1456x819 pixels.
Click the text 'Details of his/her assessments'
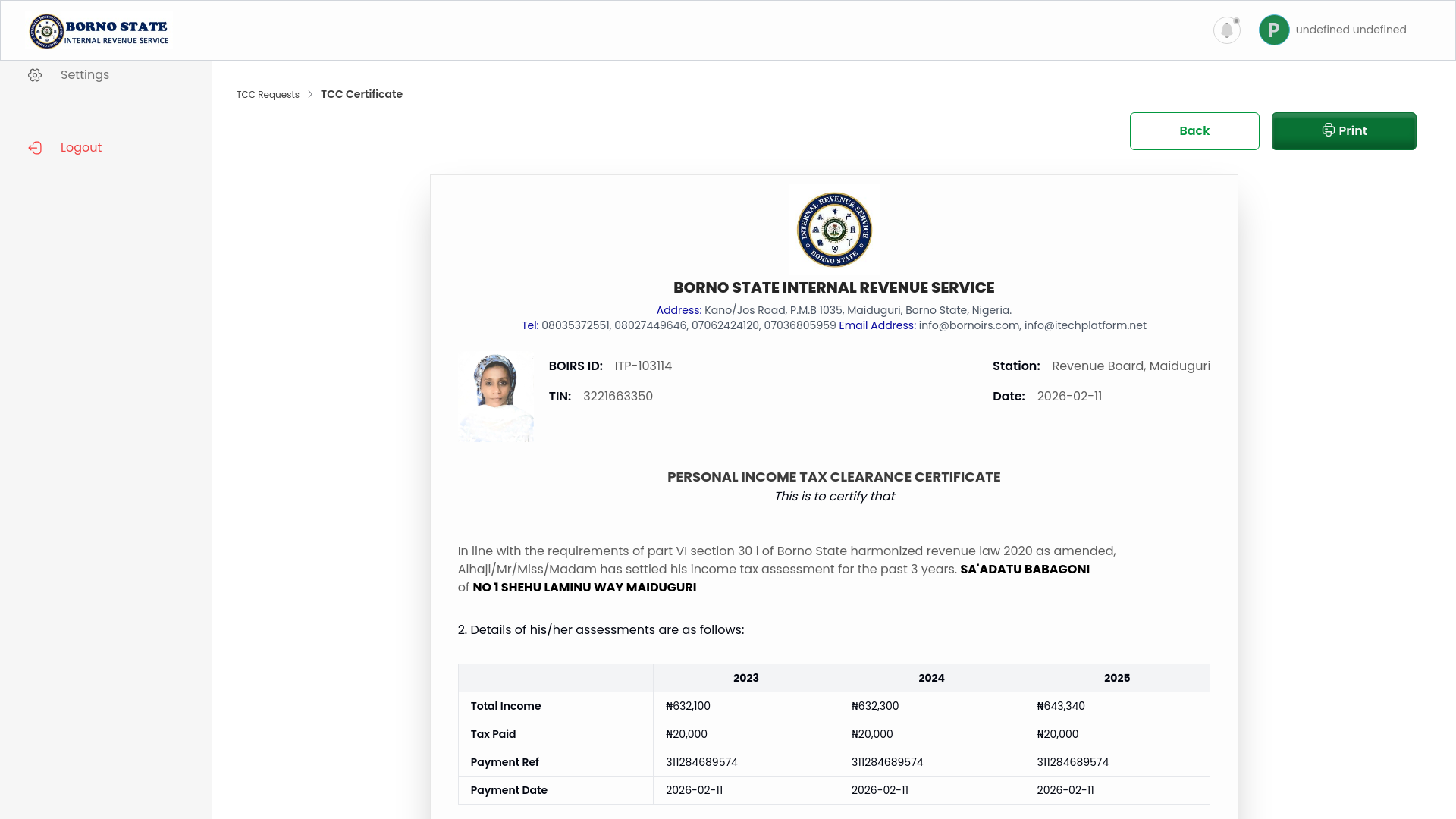point(563,630)
